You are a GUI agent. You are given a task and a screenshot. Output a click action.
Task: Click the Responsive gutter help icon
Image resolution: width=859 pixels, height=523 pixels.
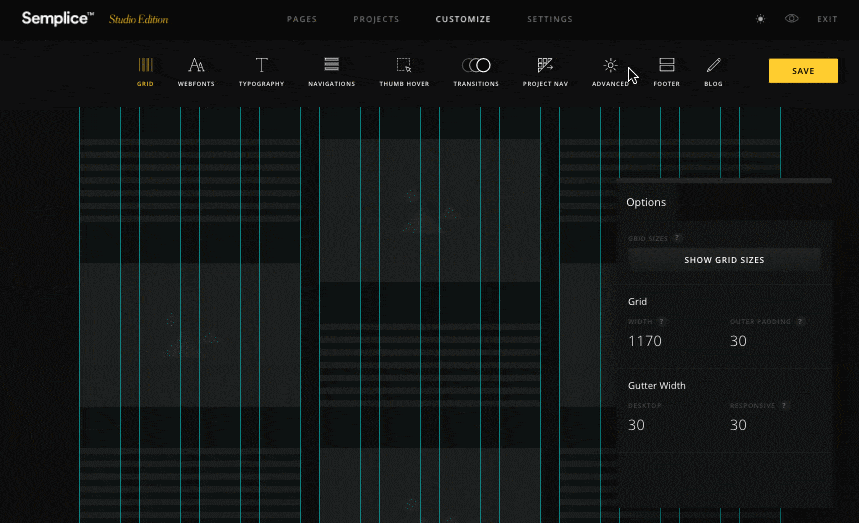pos(784,405)
